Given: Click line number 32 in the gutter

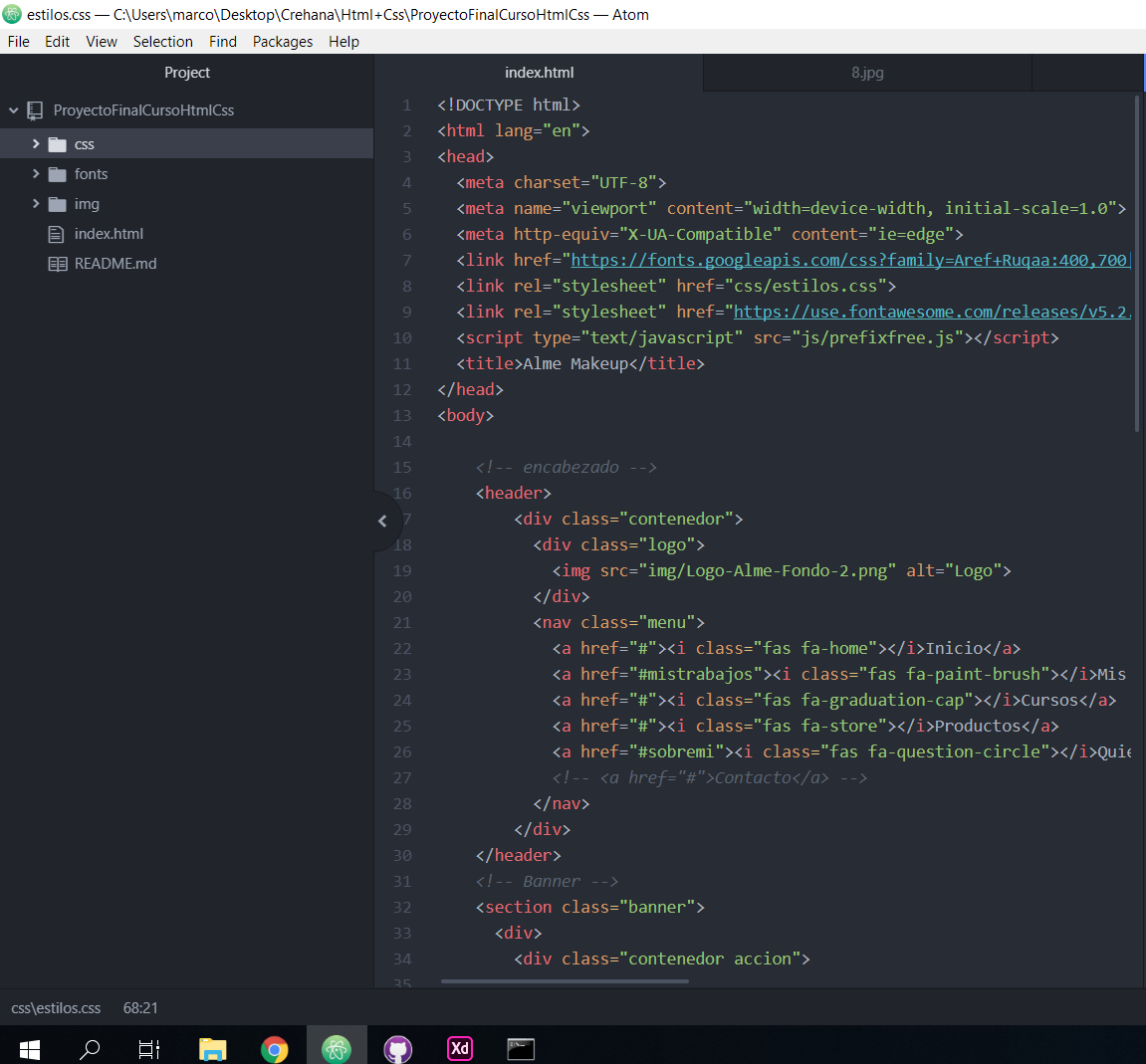Looking at the screenshot, I should (402, 907).
